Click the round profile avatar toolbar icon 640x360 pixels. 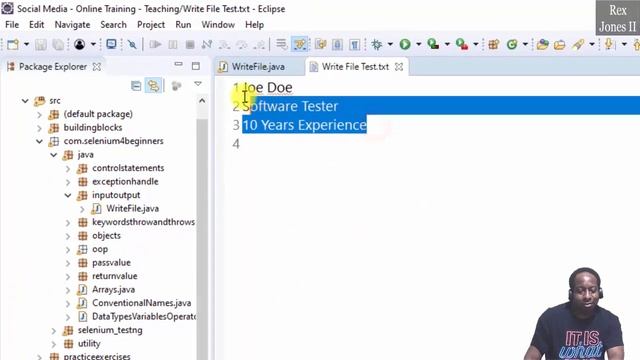(x=79, y=44)
